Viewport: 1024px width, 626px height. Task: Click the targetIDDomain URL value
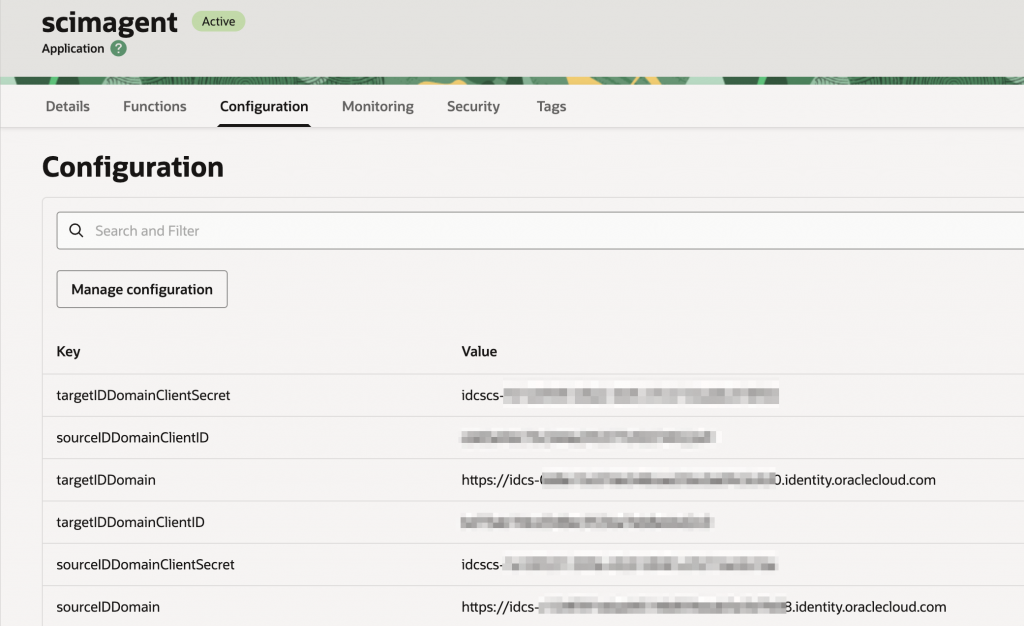(698, 480)
